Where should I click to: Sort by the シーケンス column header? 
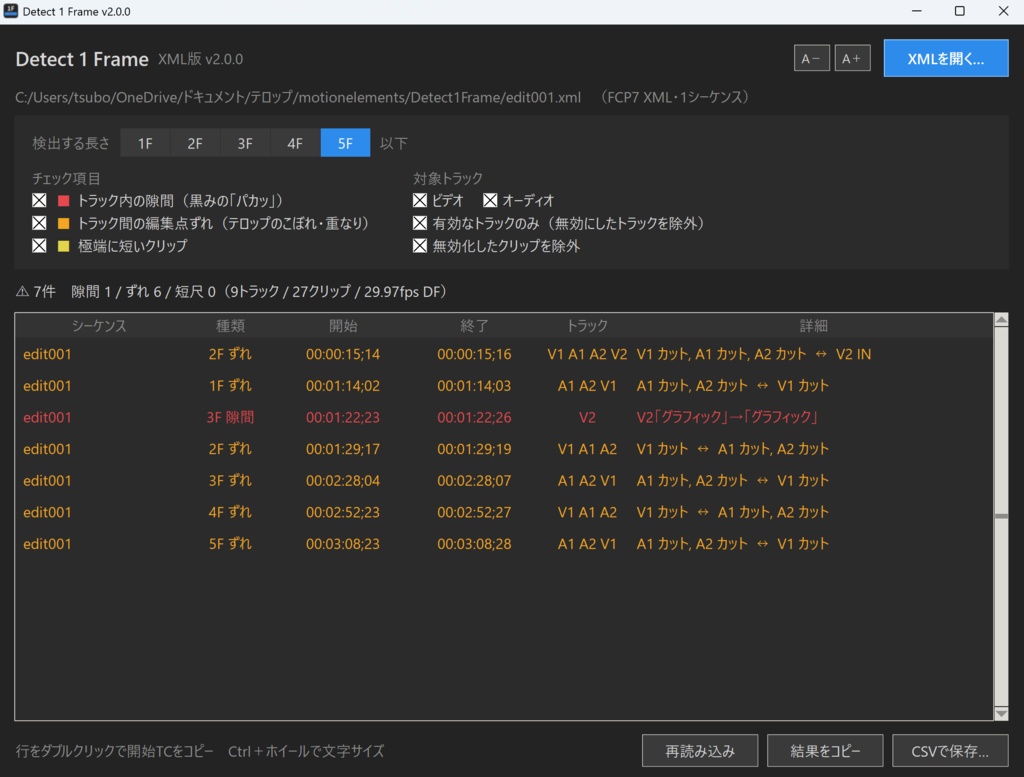99,326
